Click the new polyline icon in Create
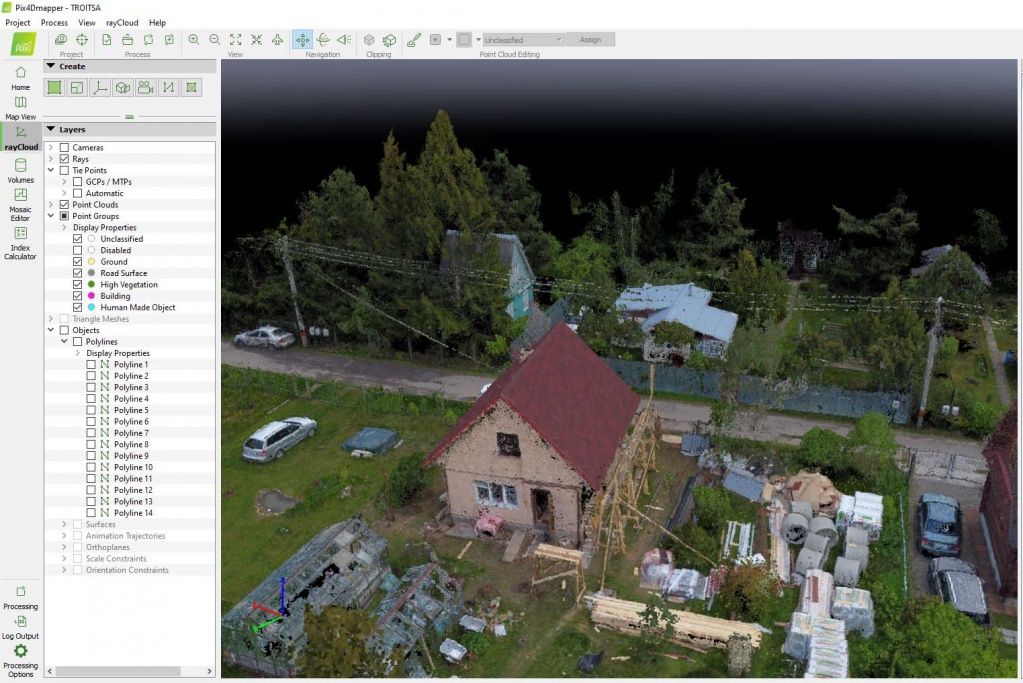1023x683 pixels. pyautogui.click(x=168, y=88)
